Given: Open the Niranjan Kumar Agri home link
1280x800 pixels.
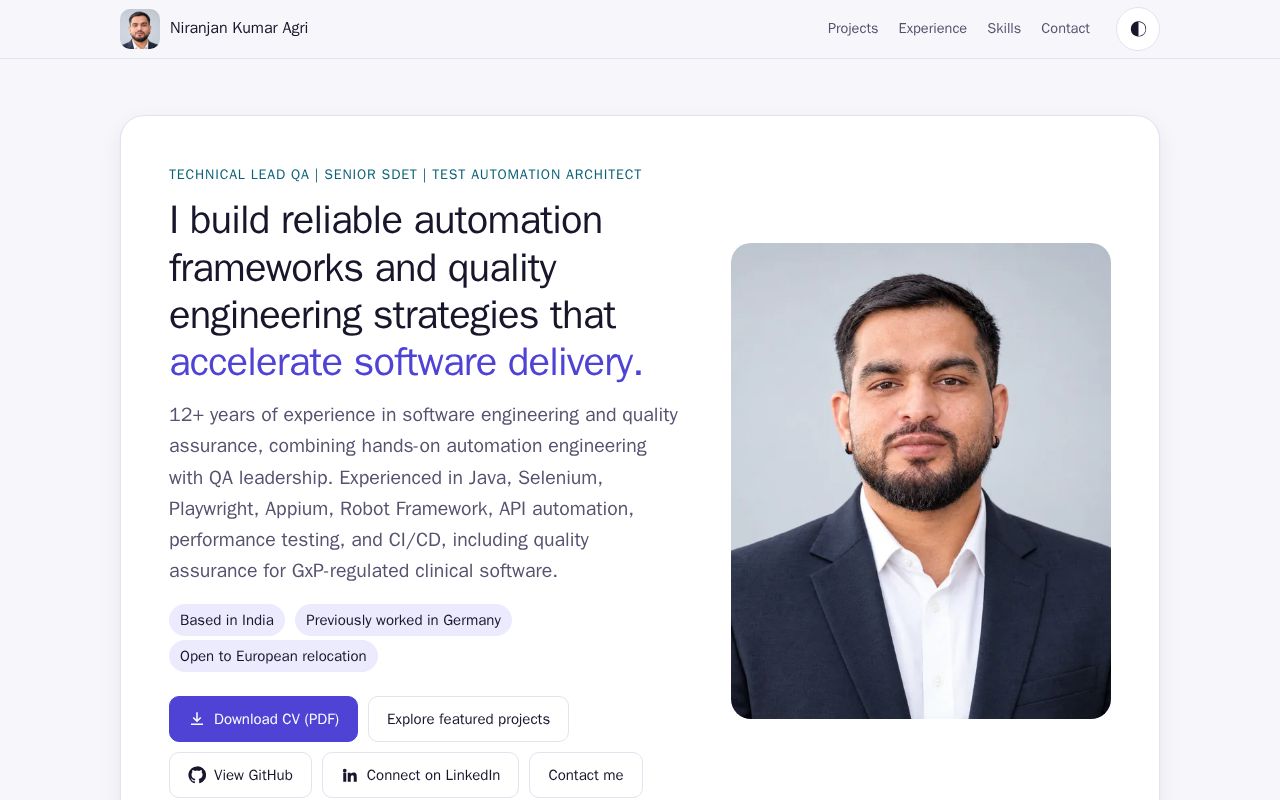Looking at the screenshot, I should tap(214, 29).
